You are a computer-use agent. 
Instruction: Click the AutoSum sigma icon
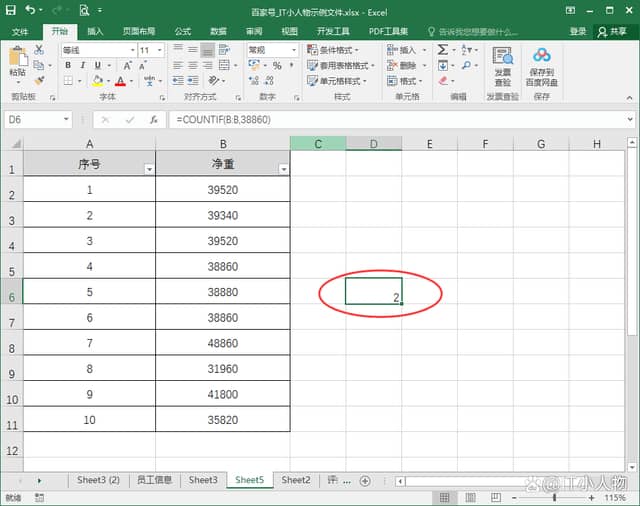443,50
